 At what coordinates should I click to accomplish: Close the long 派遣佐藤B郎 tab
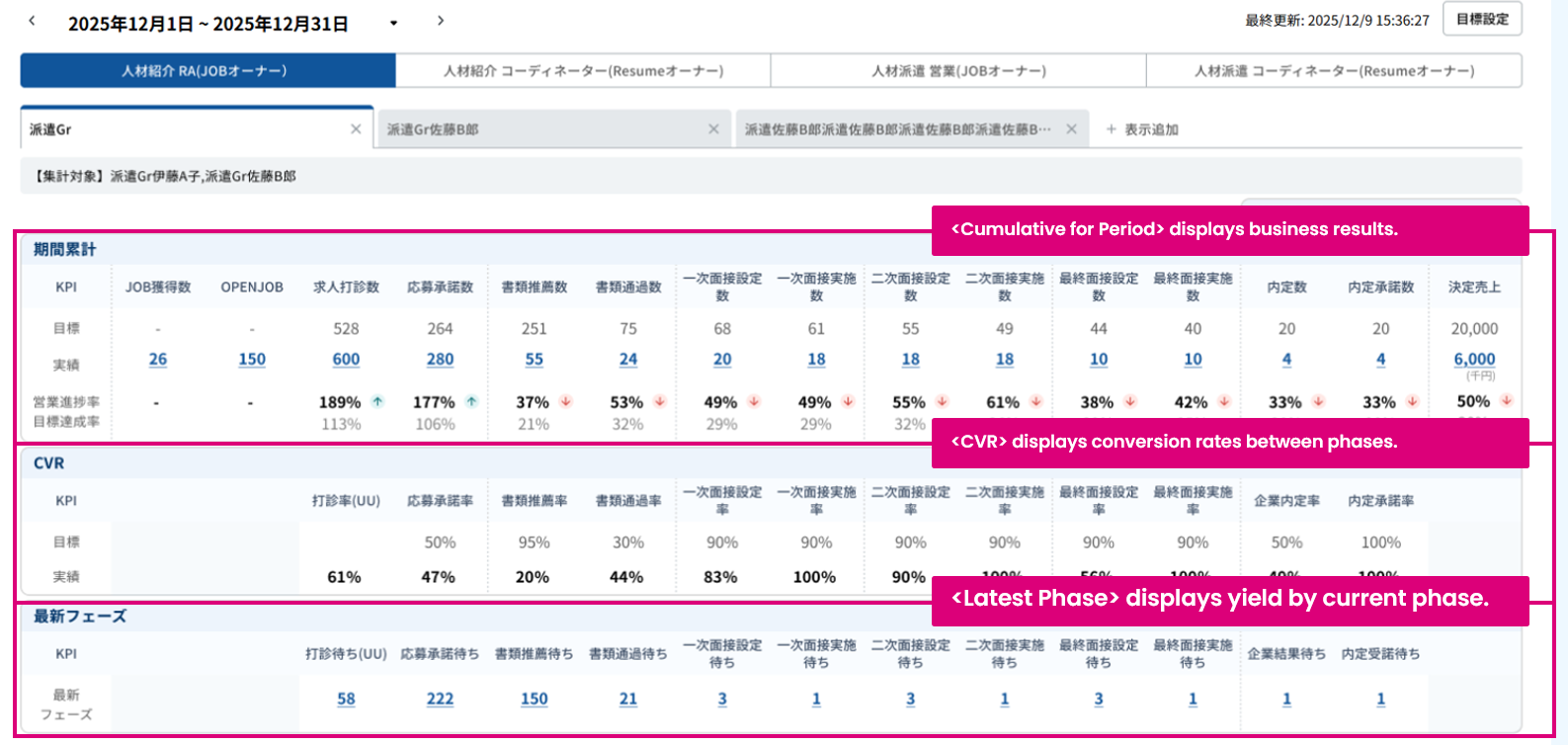click(1071, 129)
